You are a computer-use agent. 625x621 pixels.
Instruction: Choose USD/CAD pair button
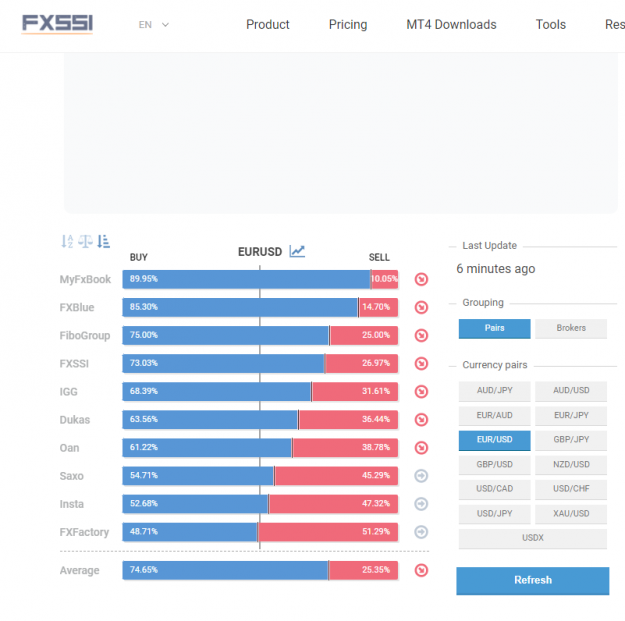pos(494,489)
